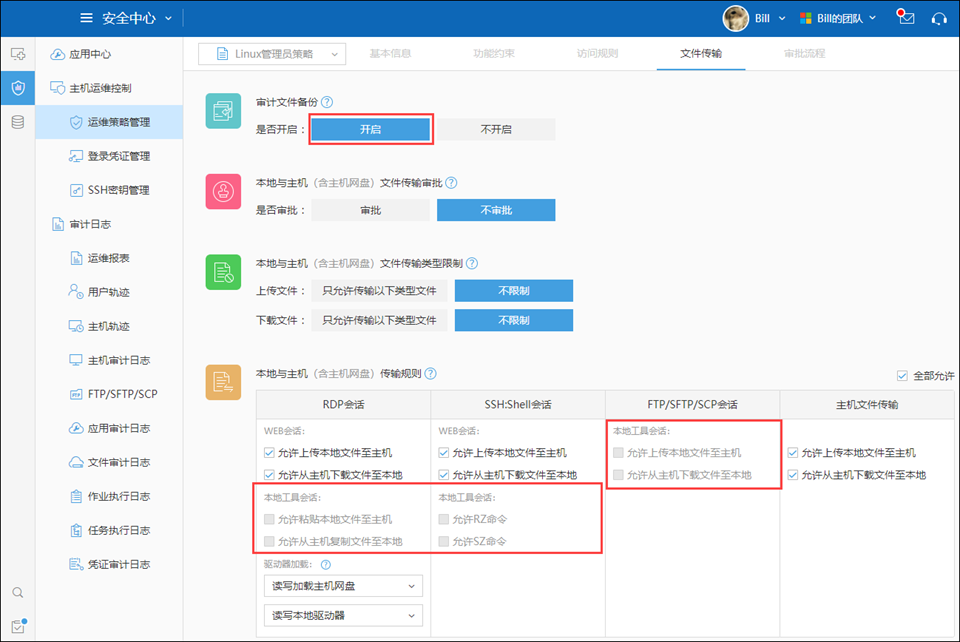Click help icon next to 审计文件备份
This screenshot has height=642, width=960.
327,102
